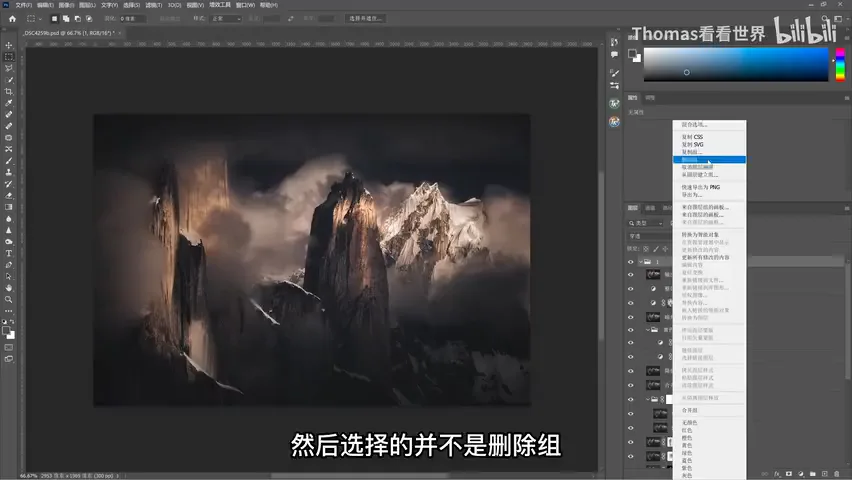Click the delete layer trash icon
Image resolution: width=852 pixels, height=480 pixels.
pyautogui.click(x=837, y=474)
